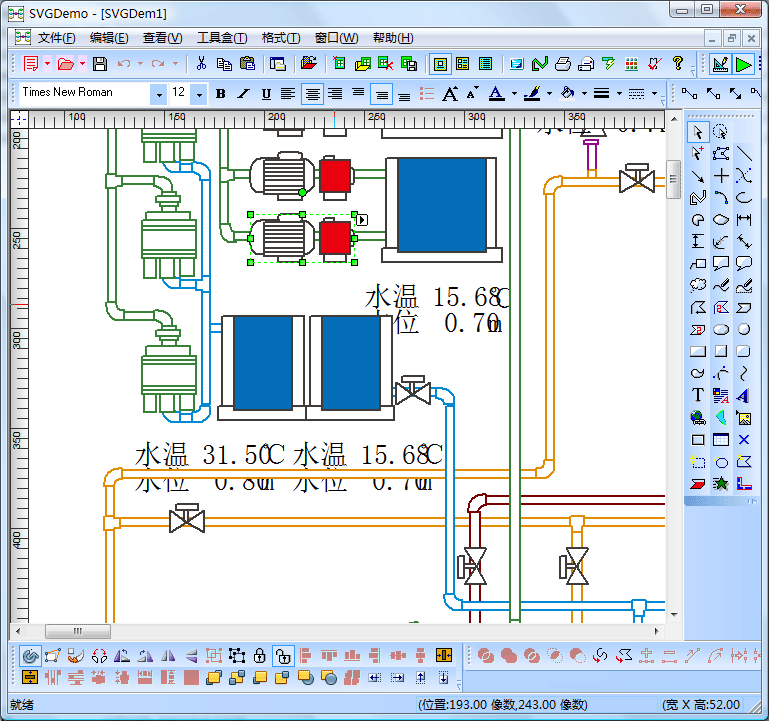Open the 工具盒(T) menu
Screen dimensions: 769x721
coord(221,38)
